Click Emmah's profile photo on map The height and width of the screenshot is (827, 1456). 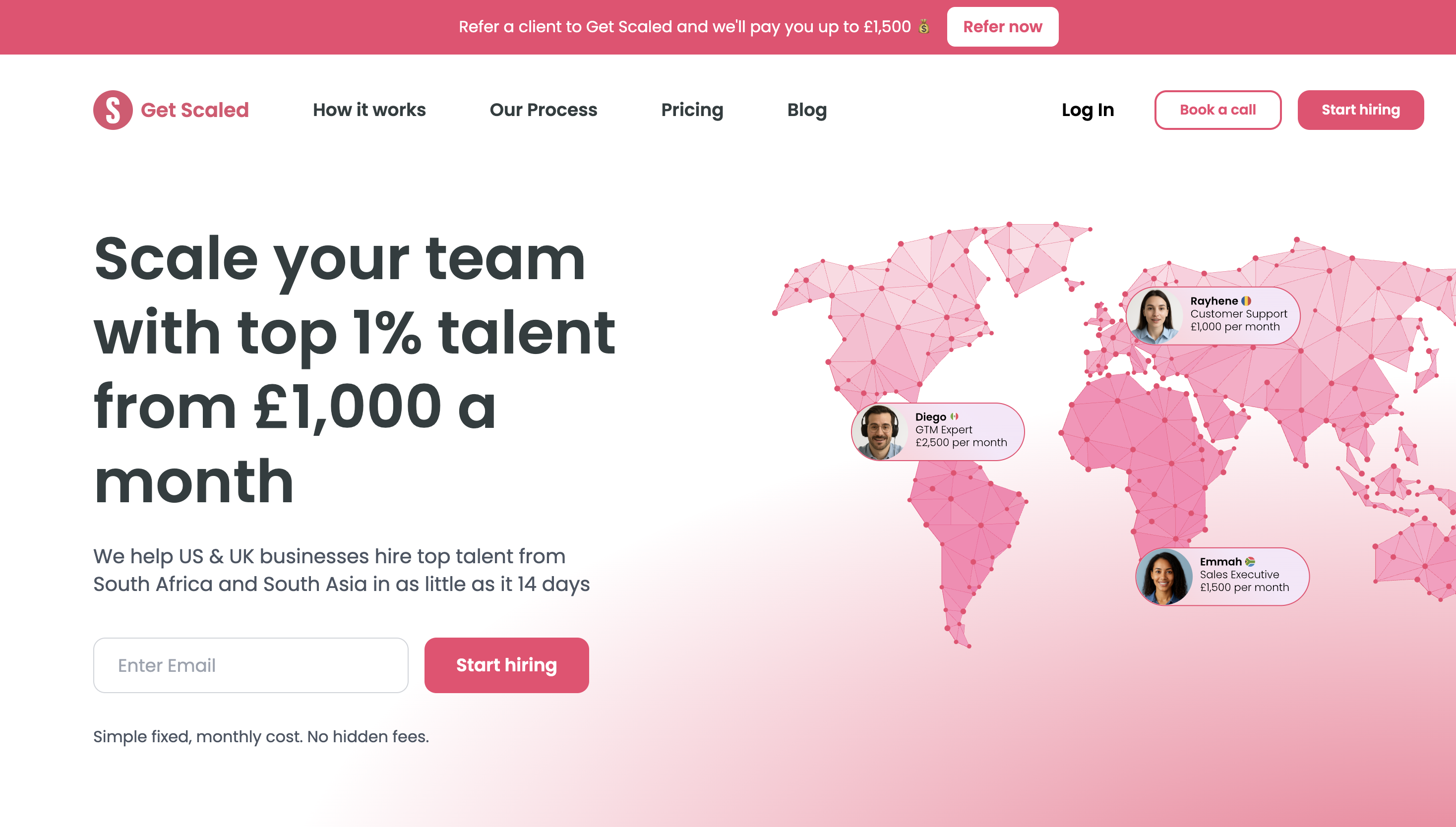coord(1164,577)
